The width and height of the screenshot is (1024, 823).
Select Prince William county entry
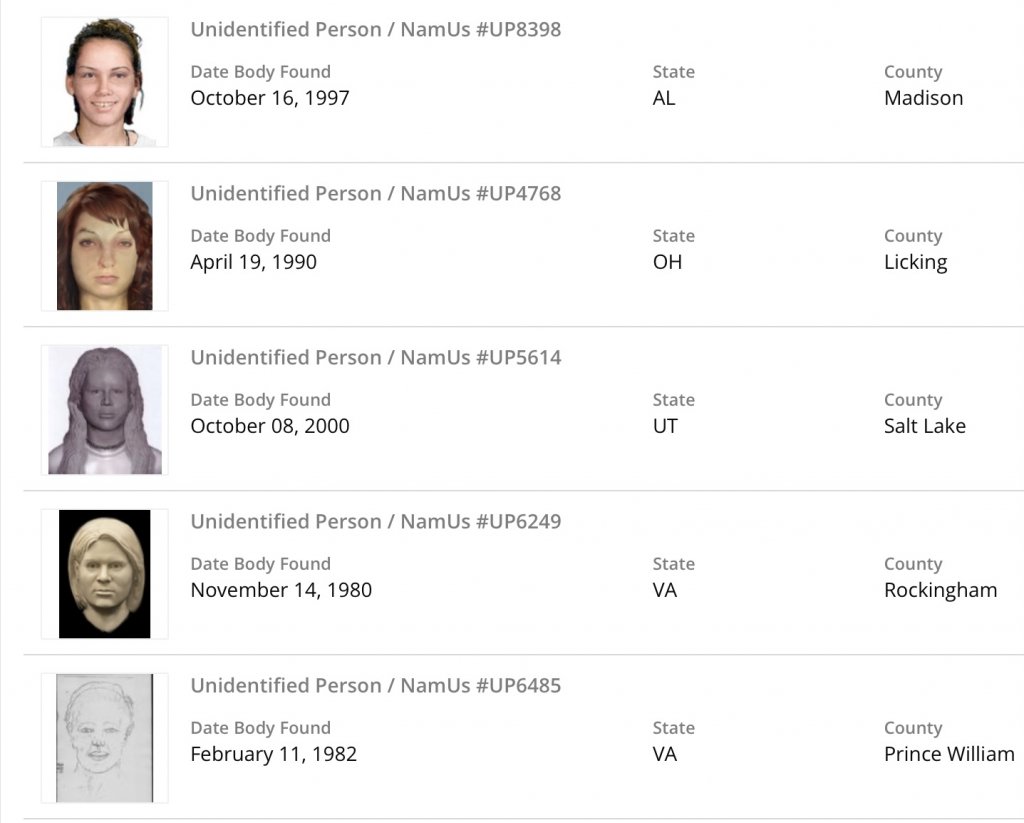(948, 754)
